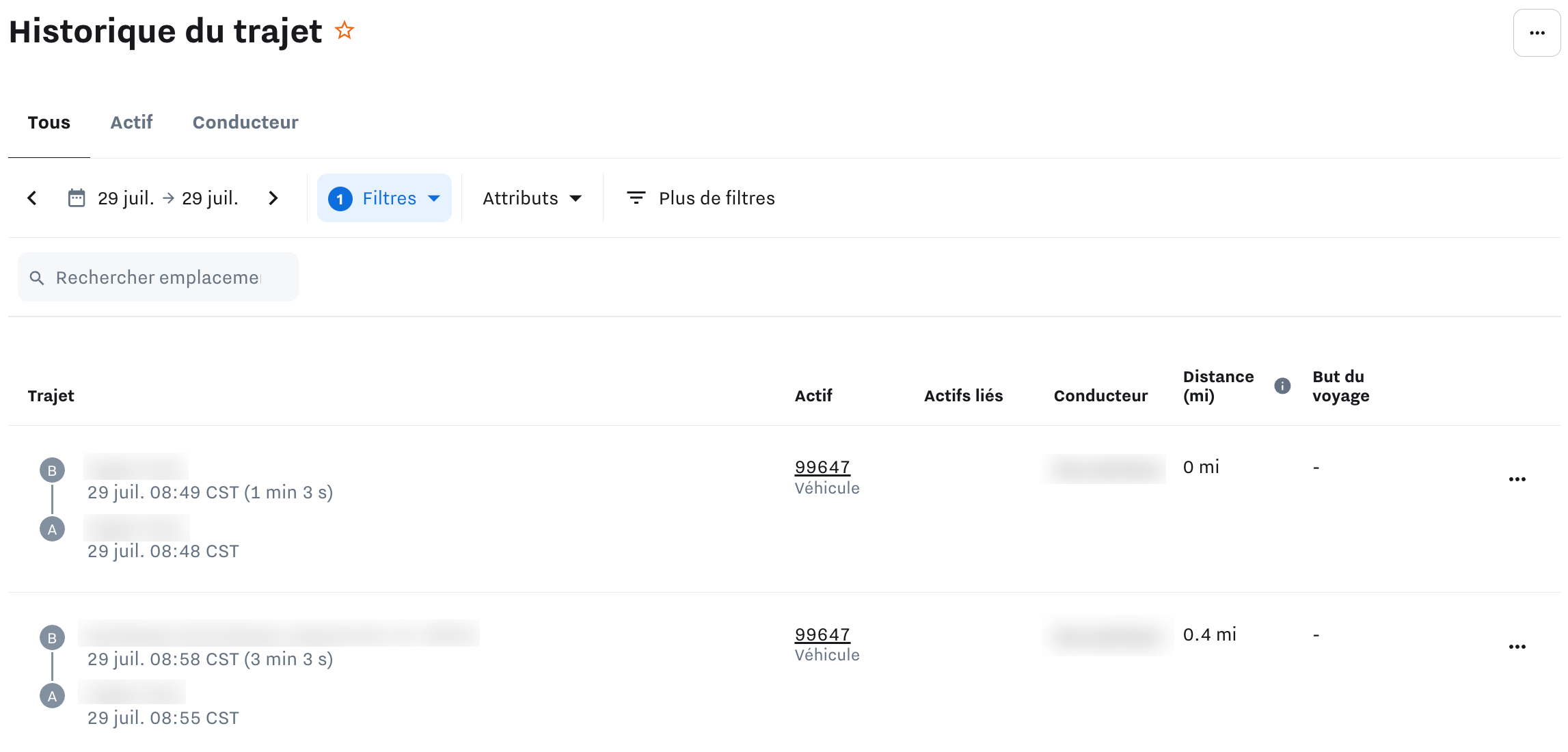Expand the Attributs dropdown
The height and width of the screenshot is (752, 1568).
(532, 198)
